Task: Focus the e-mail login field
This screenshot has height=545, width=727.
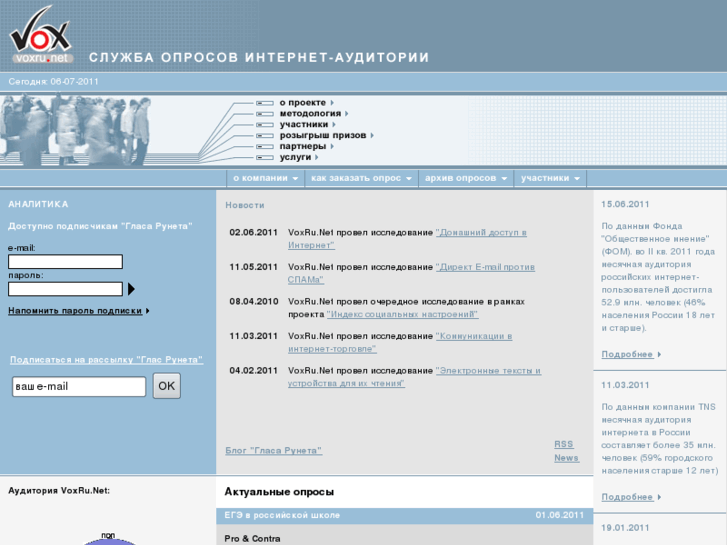Action: (x=65, y=262)
